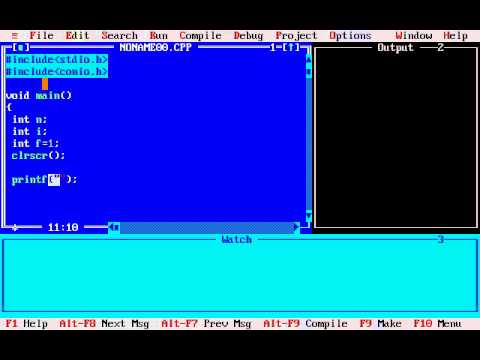Click the Watch window title

click(x=236, y=239)
